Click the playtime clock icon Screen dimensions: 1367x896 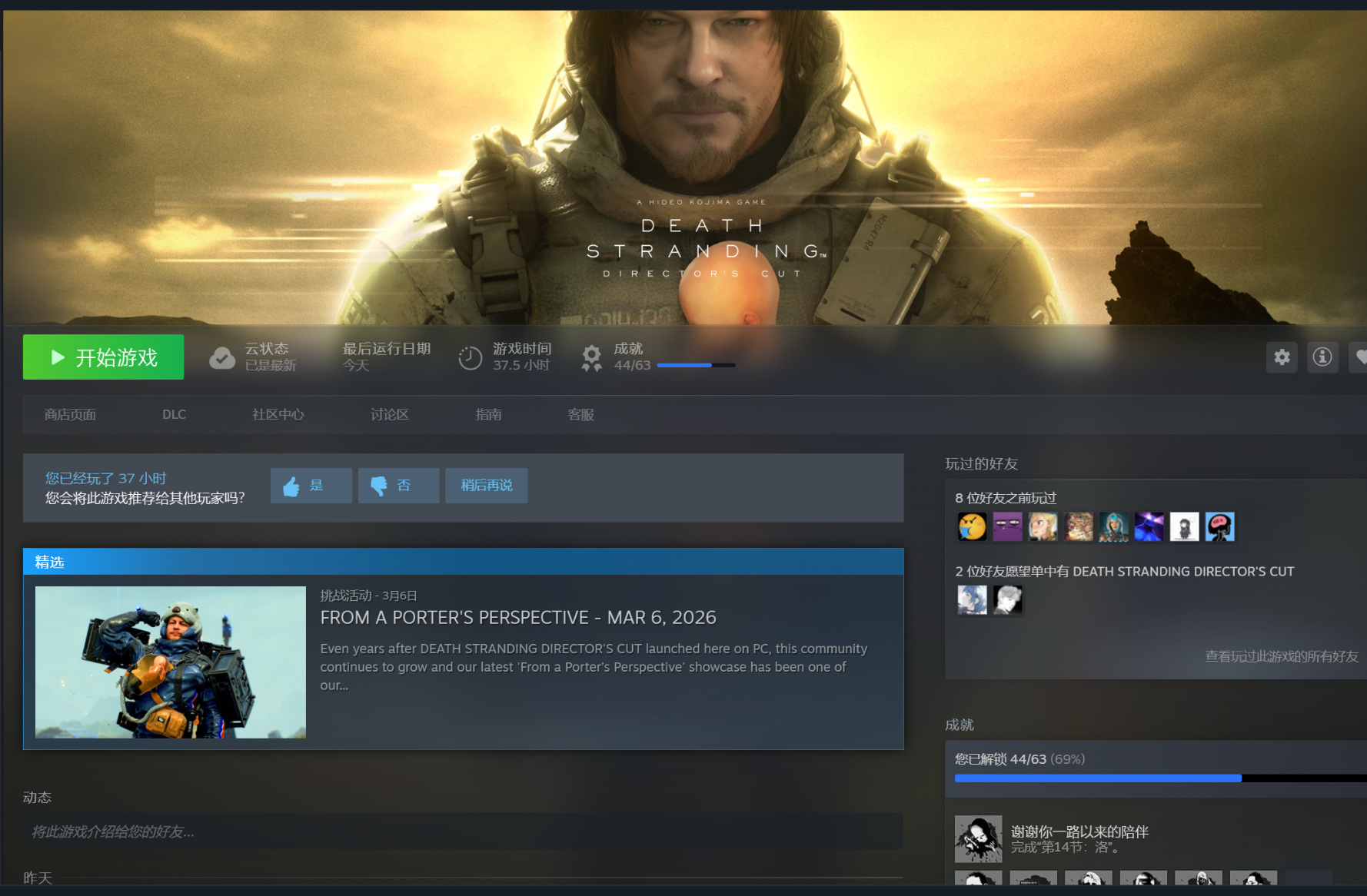click(470, 358)
